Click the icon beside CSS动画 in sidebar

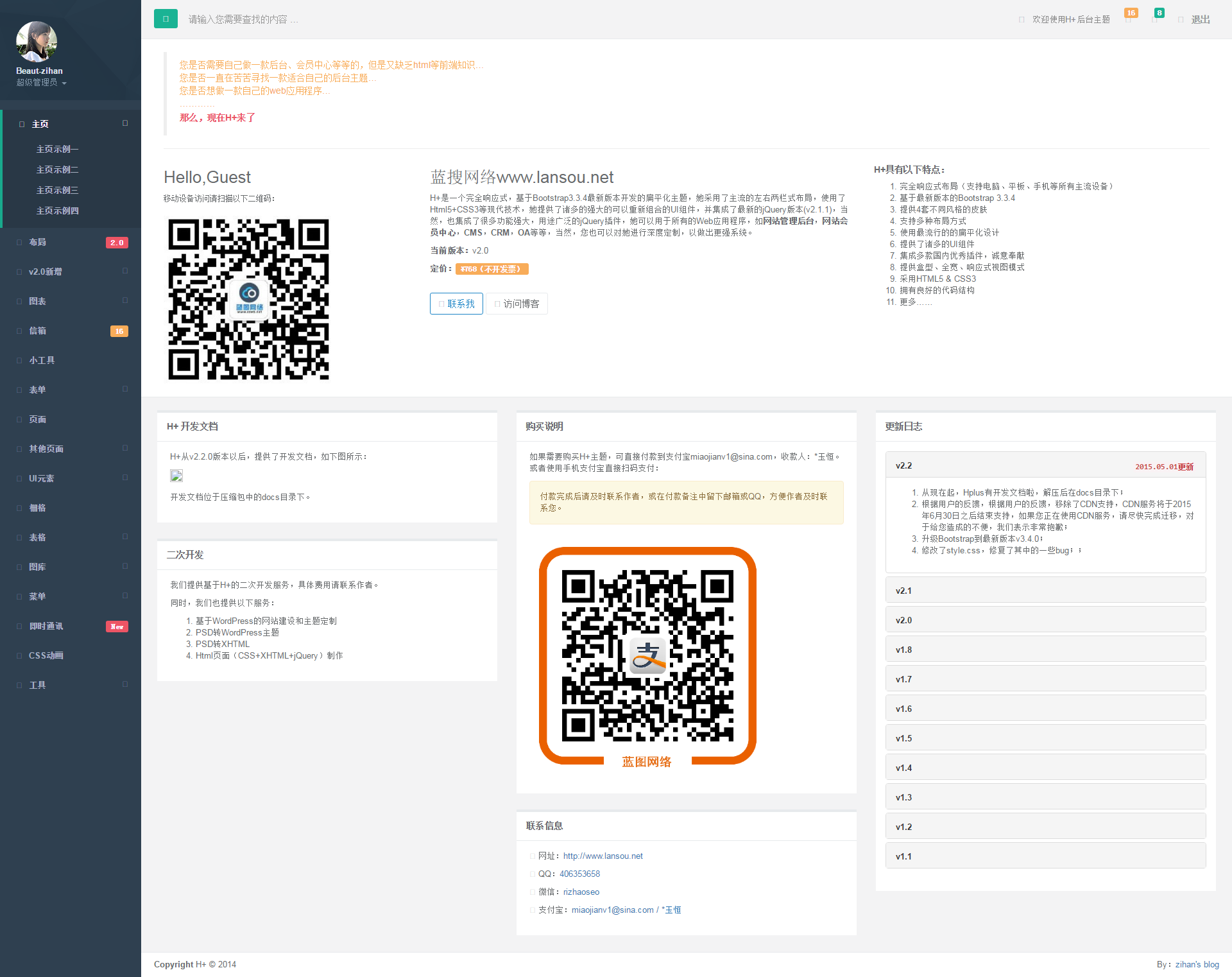(19, 656)
